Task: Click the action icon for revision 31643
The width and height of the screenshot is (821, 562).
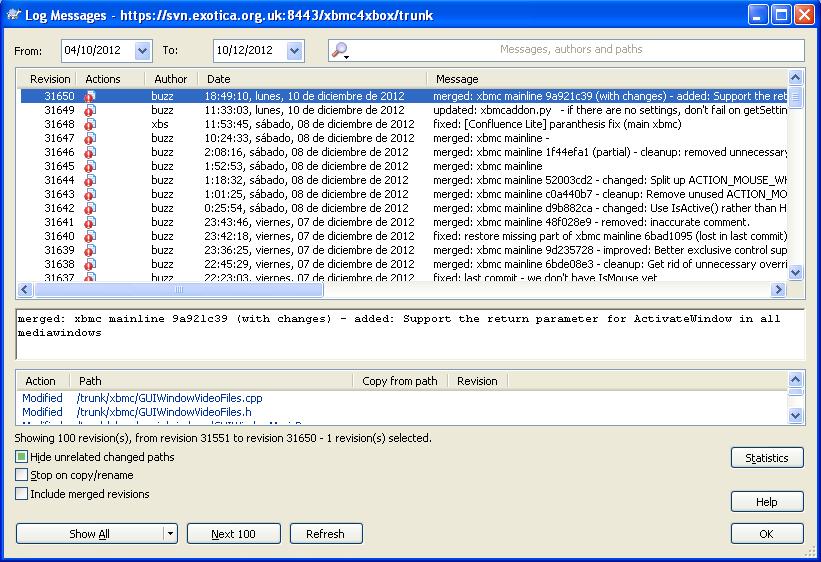Action: coord(90,194)
